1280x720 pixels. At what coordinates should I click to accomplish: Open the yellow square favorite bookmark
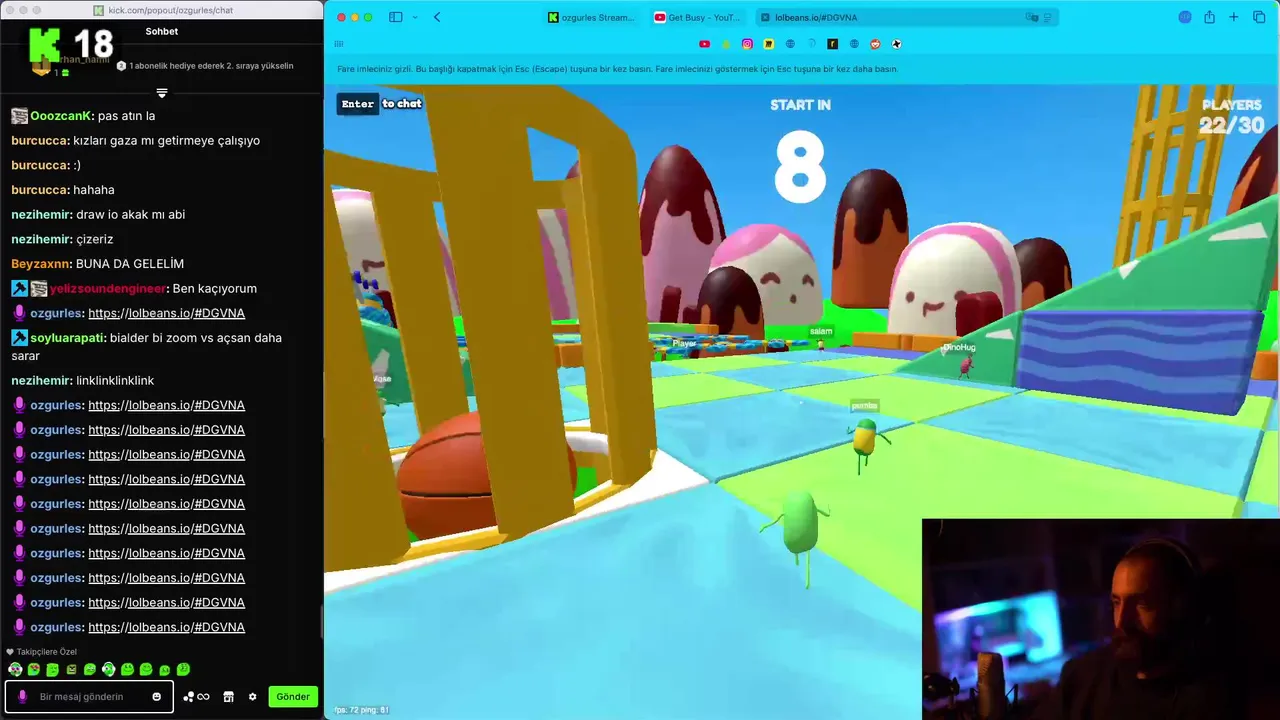click(768, 44)
